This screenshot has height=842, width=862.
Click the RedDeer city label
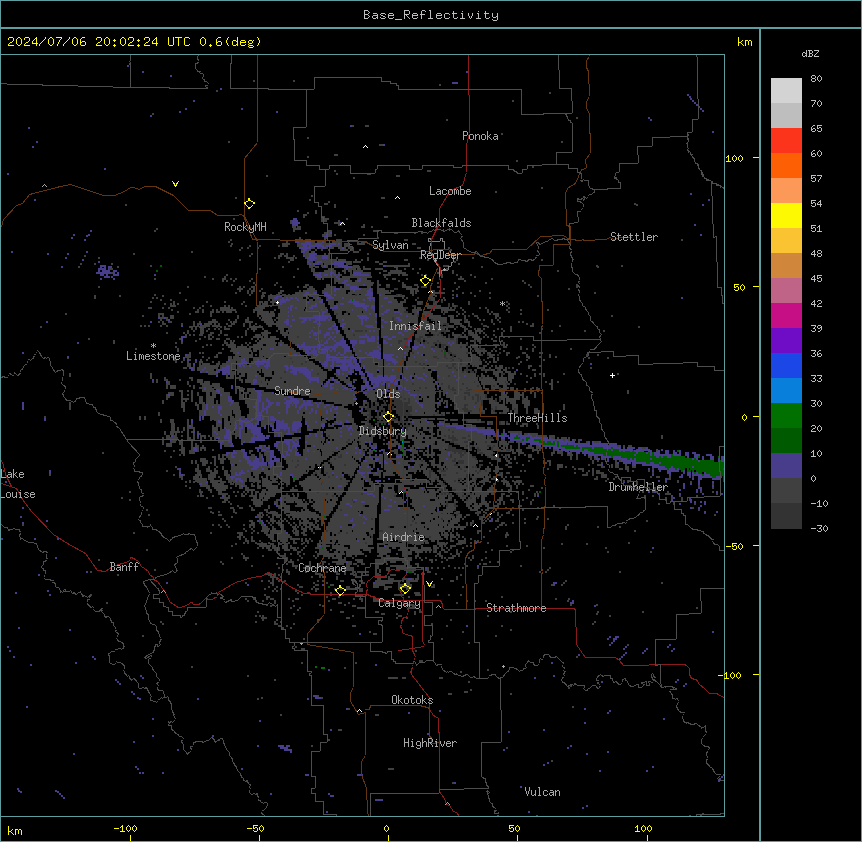pyautogui.click(x=440, y=255)
